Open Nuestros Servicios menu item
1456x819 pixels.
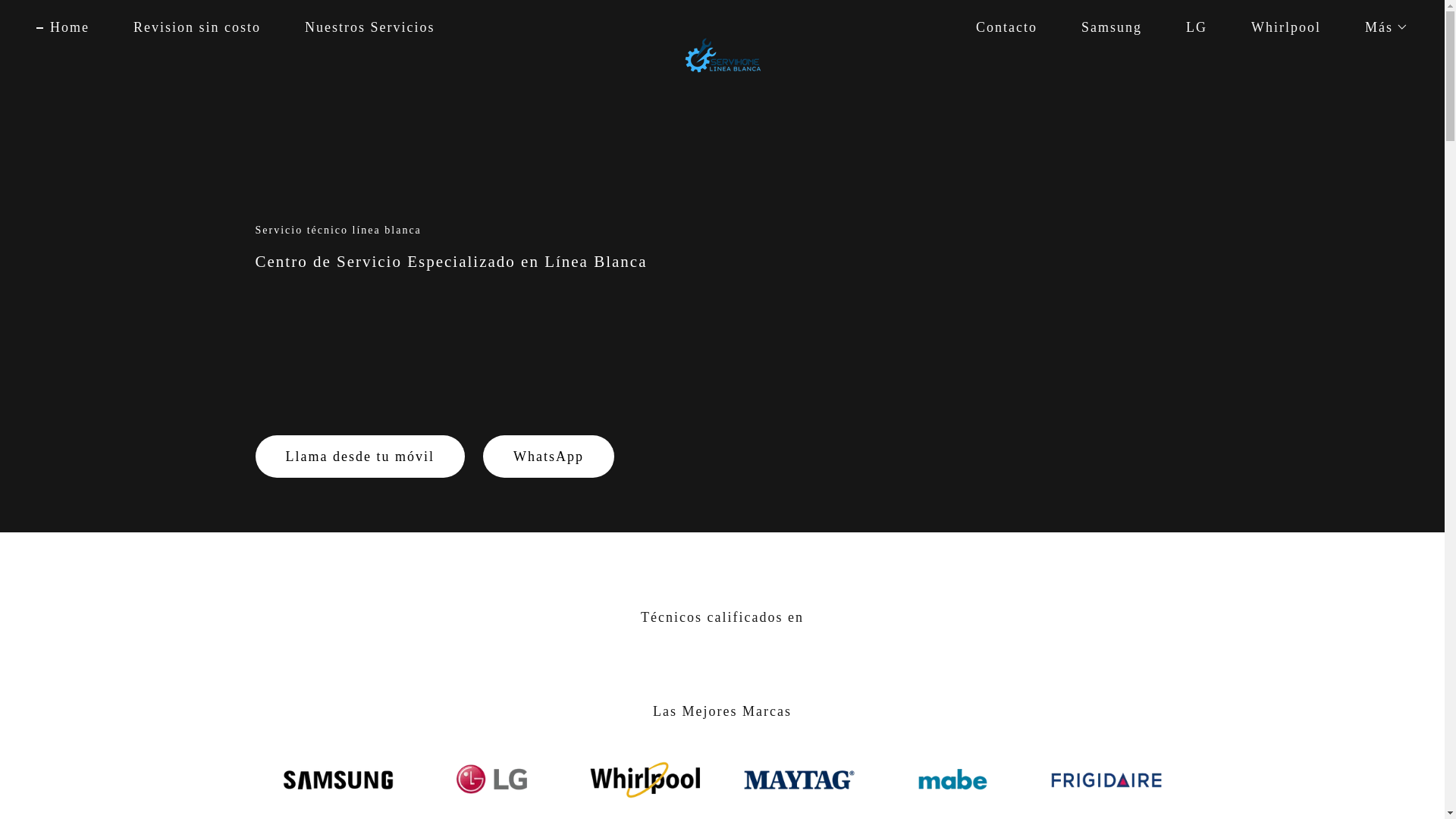pos(369,27)
